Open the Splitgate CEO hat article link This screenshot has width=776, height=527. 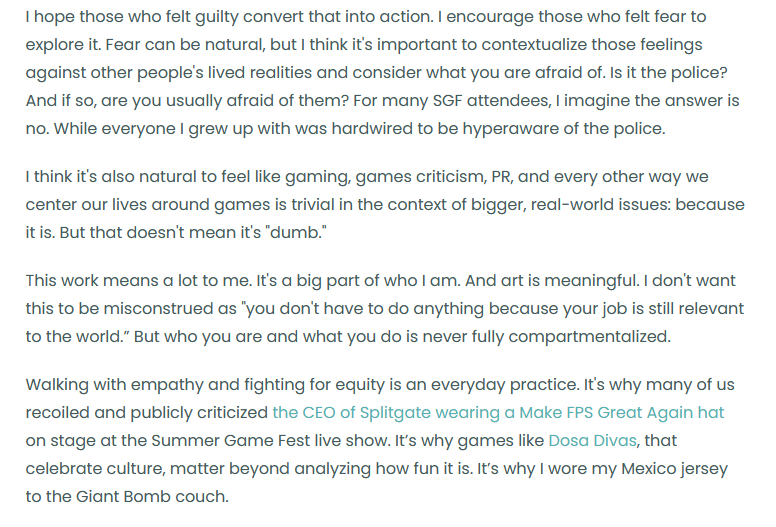click(498, 412)
